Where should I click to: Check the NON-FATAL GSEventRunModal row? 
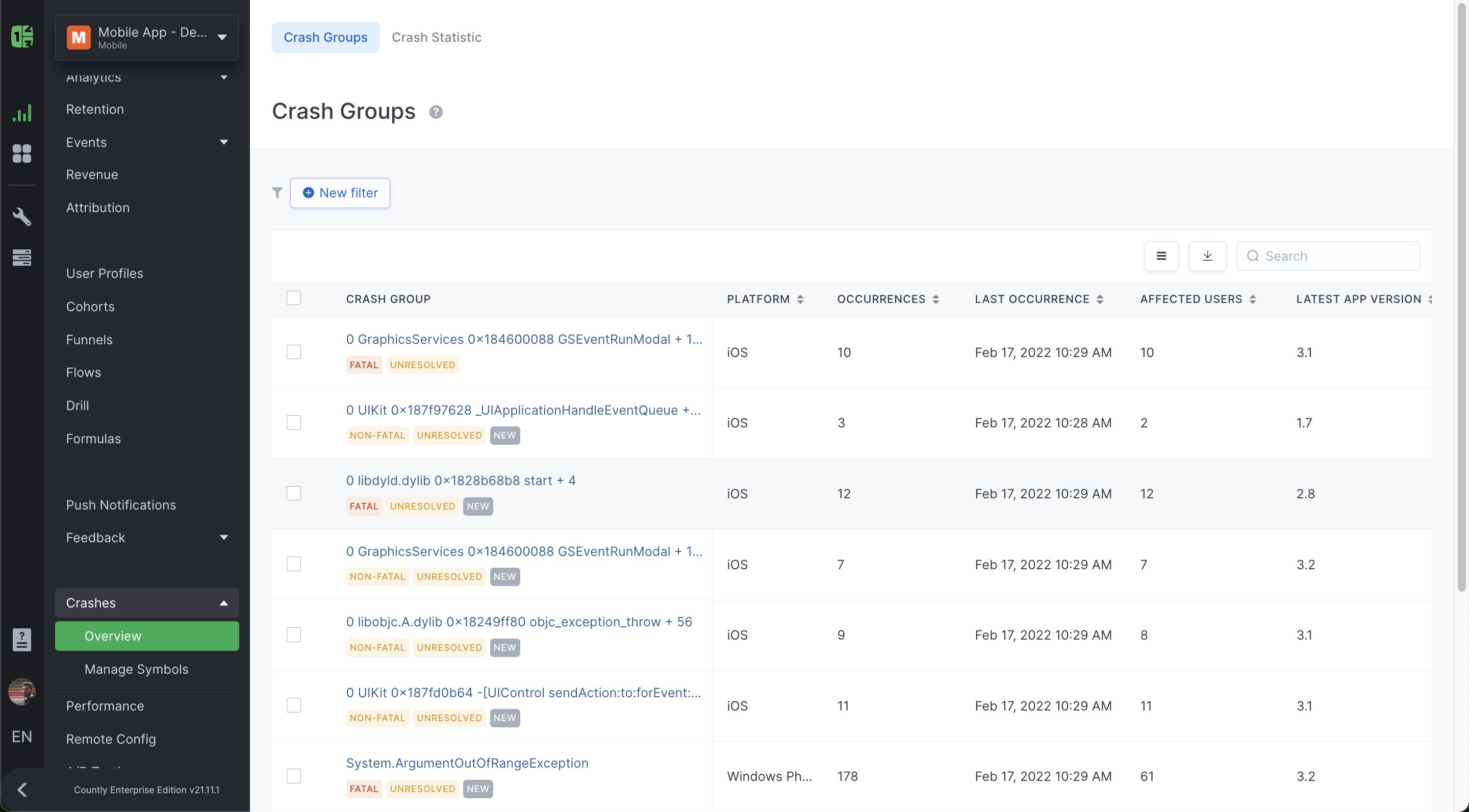(x=294, y=564)
